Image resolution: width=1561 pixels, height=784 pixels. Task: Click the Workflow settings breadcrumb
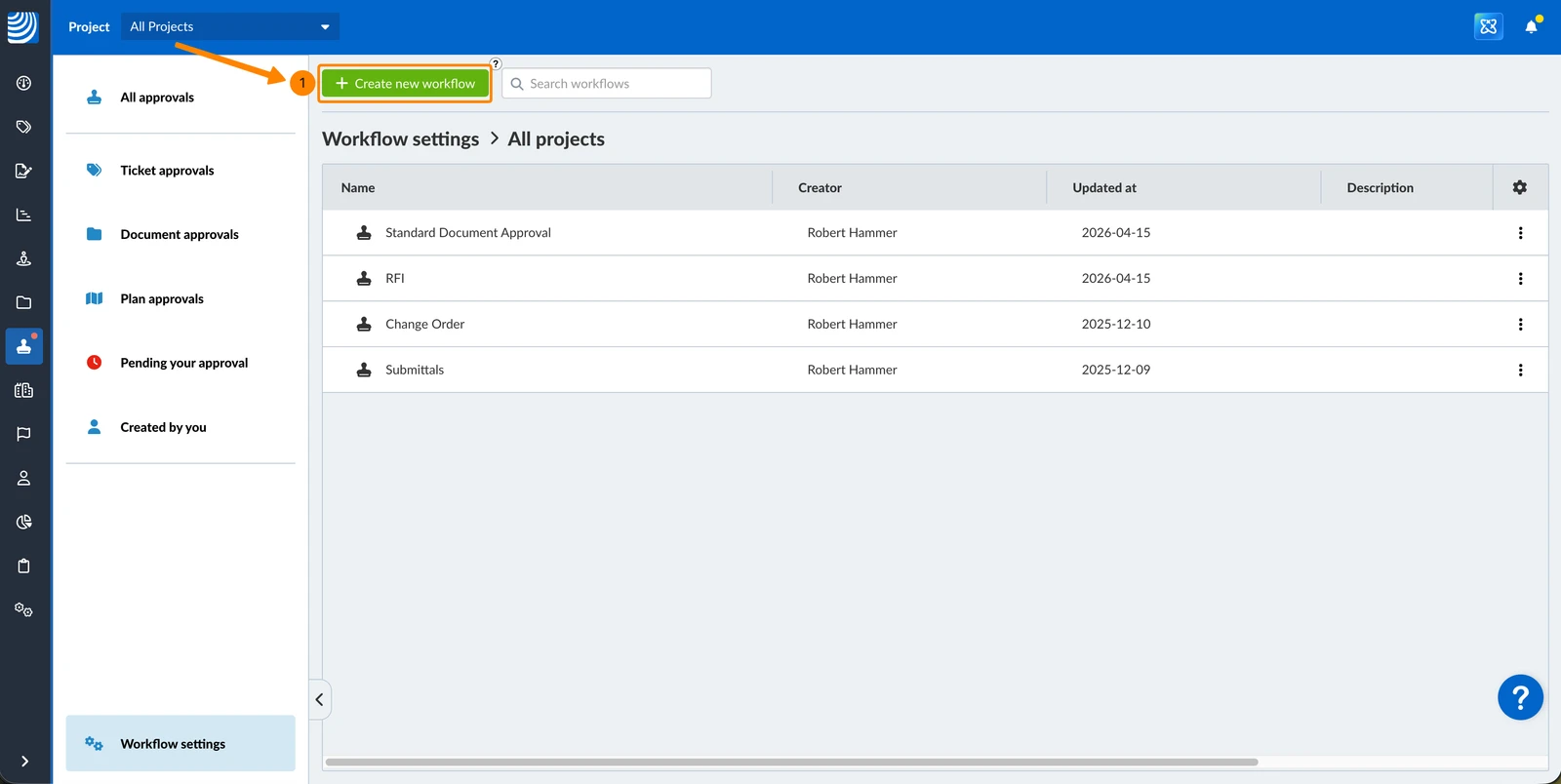coord(401,139)
